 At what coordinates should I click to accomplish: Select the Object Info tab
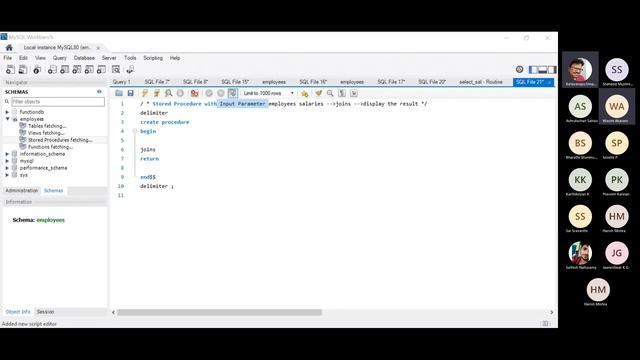pos(18,312)
